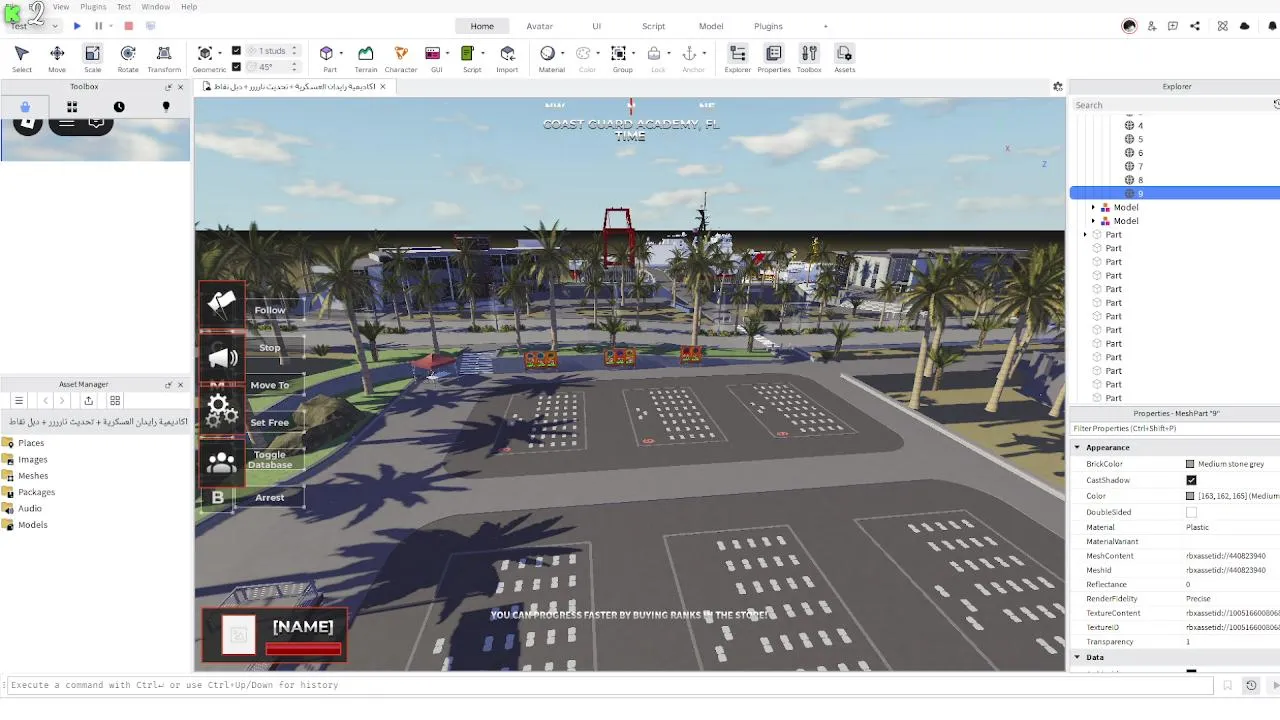
Task: Open the Part type dropdown arrow
Action: click(x=341, y=53)
